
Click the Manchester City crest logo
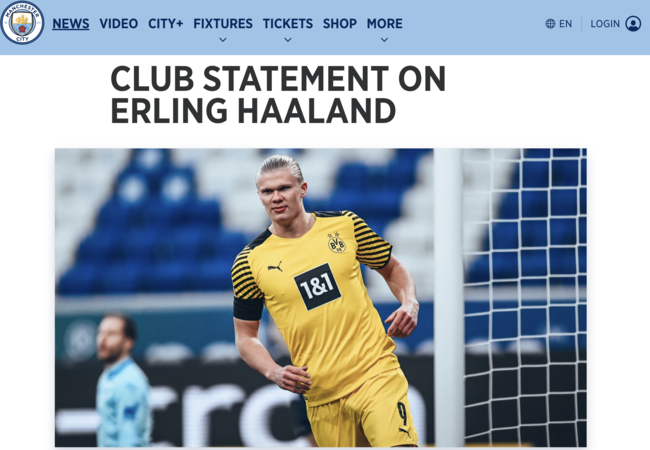[22, 23]
